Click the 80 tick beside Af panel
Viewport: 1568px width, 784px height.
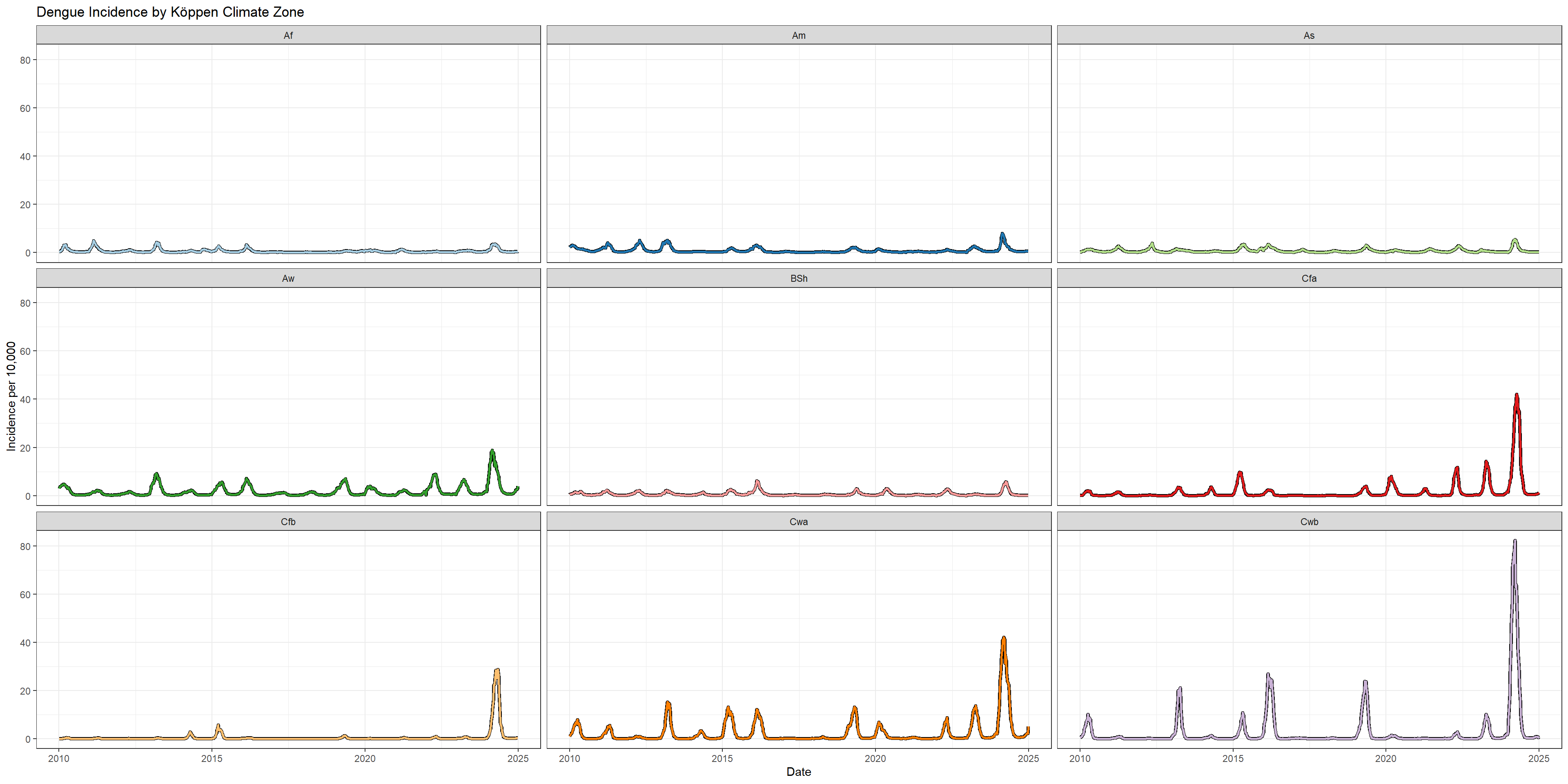25,60
